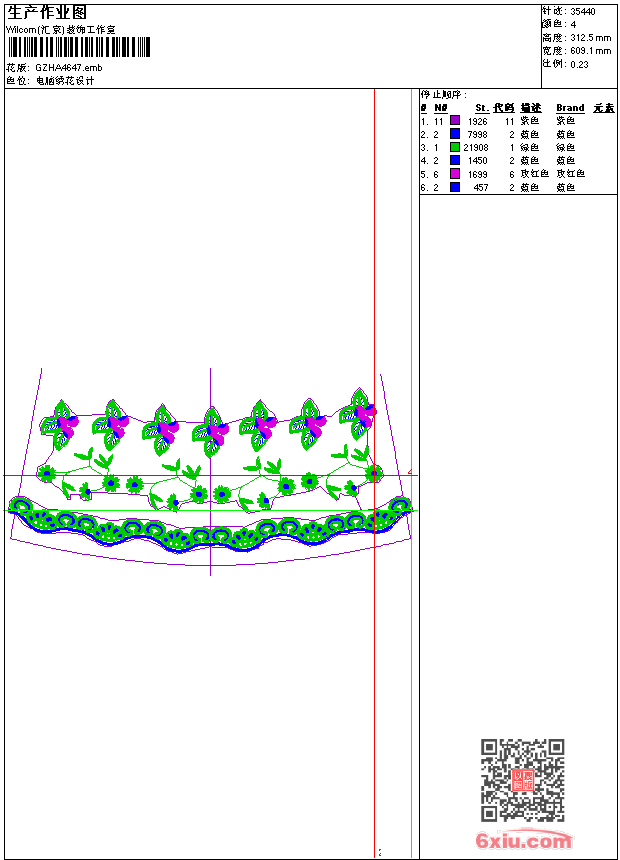
Task: Select the file name GZHA4647.emb
Action: 69,68
